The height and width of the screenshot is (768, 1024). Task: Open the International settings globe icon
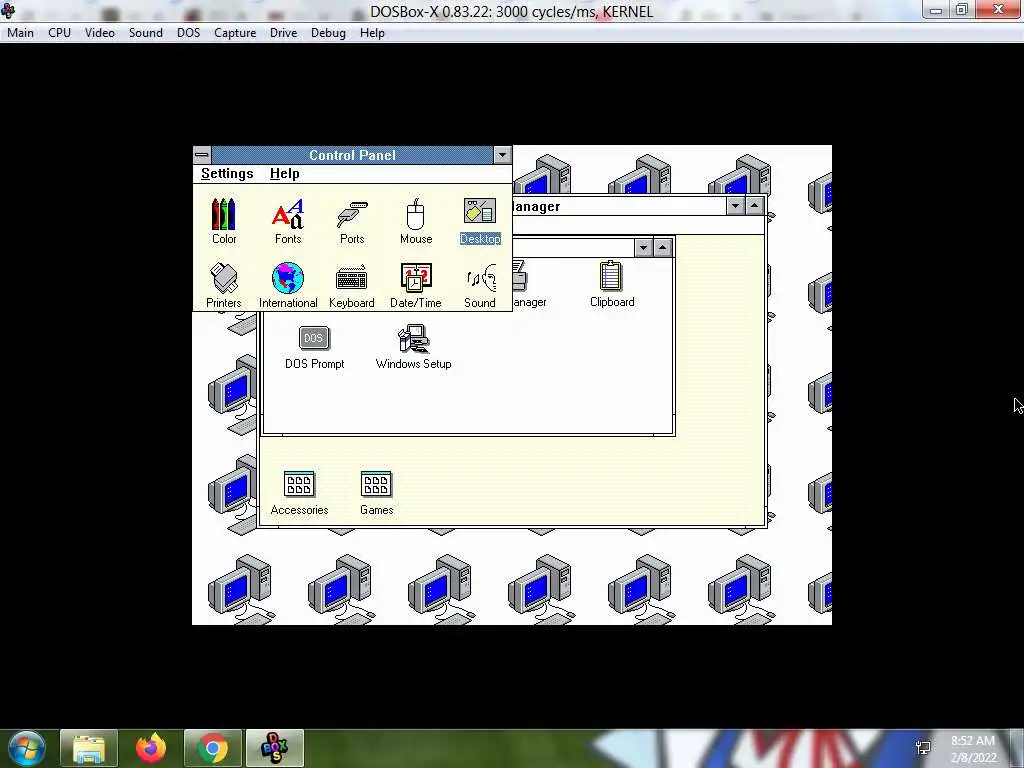tap(288, 285)
